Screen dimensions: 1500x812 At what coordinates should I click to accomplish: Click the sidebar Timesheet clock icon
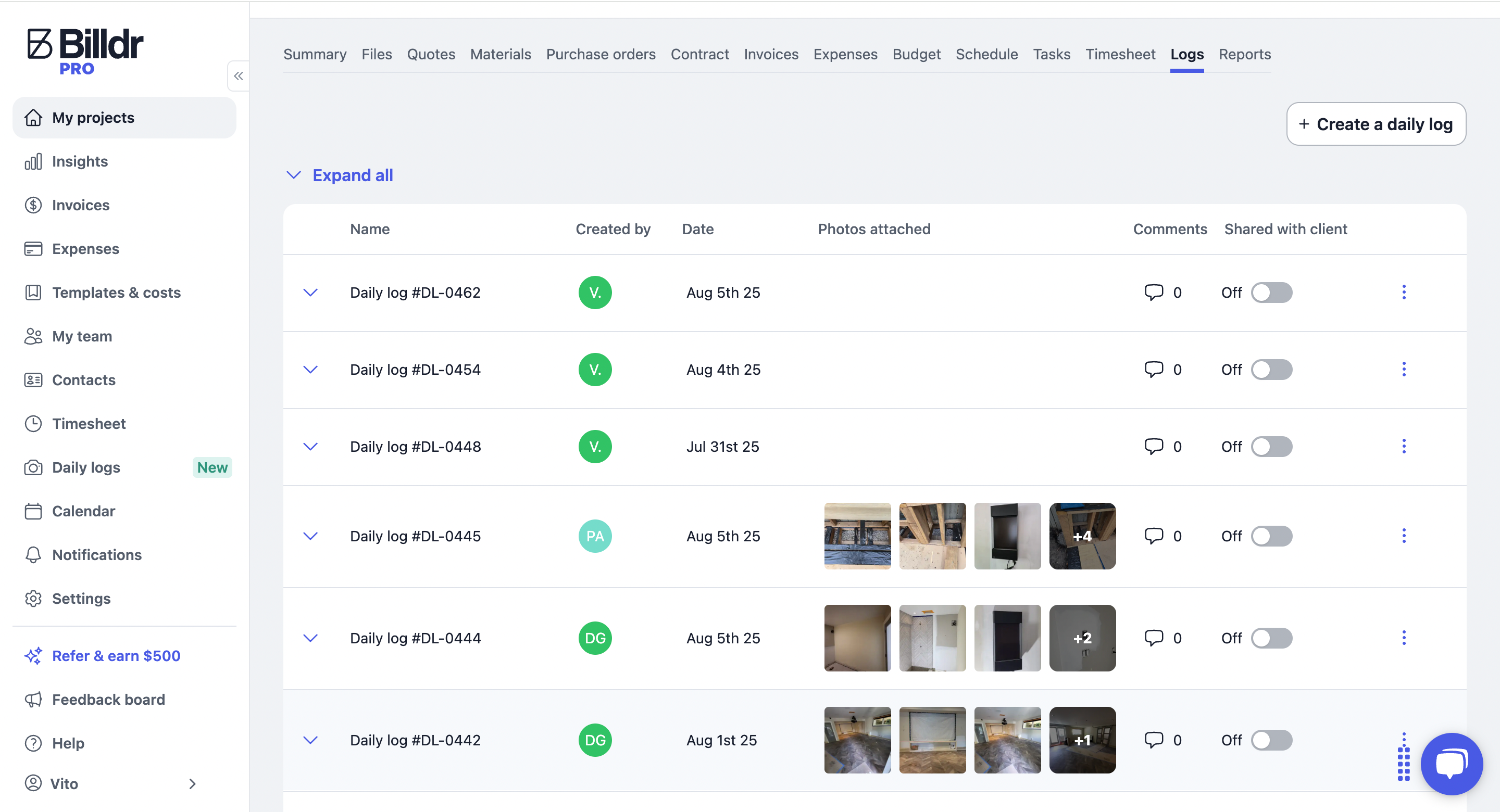coord(33,423)
